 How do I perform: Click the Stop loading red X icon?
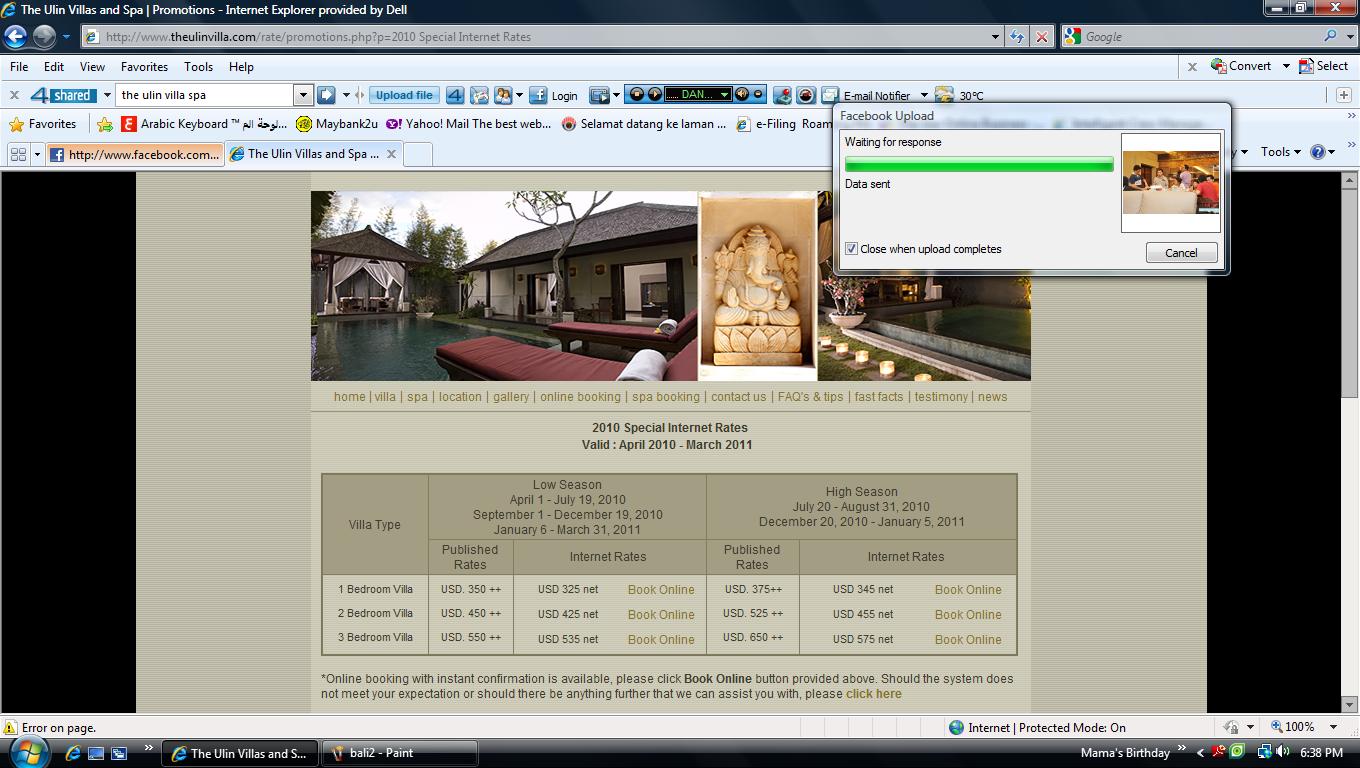point(1042,37)
